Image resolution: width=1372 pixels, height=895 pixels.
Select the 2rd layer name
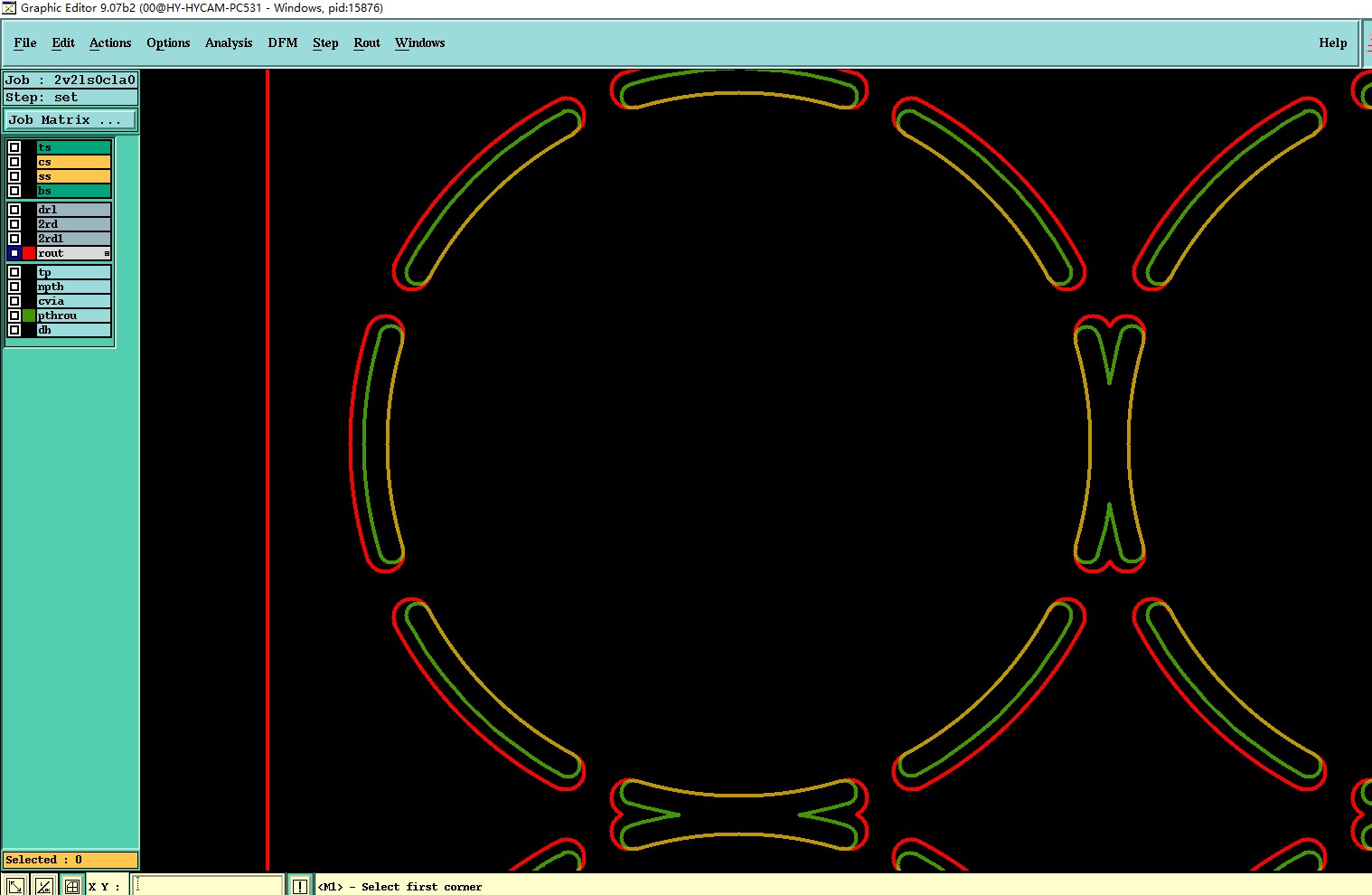tap(74, 224)
